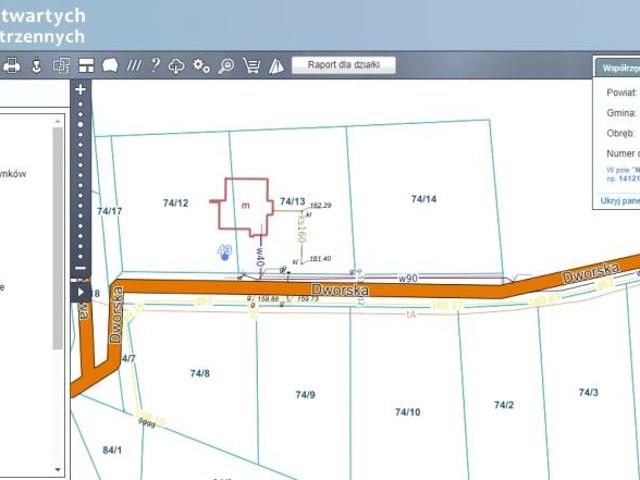The height and width of the screenshot is (480, 640).
Task: Open the shopping cart icon
Action: [251, 66]
